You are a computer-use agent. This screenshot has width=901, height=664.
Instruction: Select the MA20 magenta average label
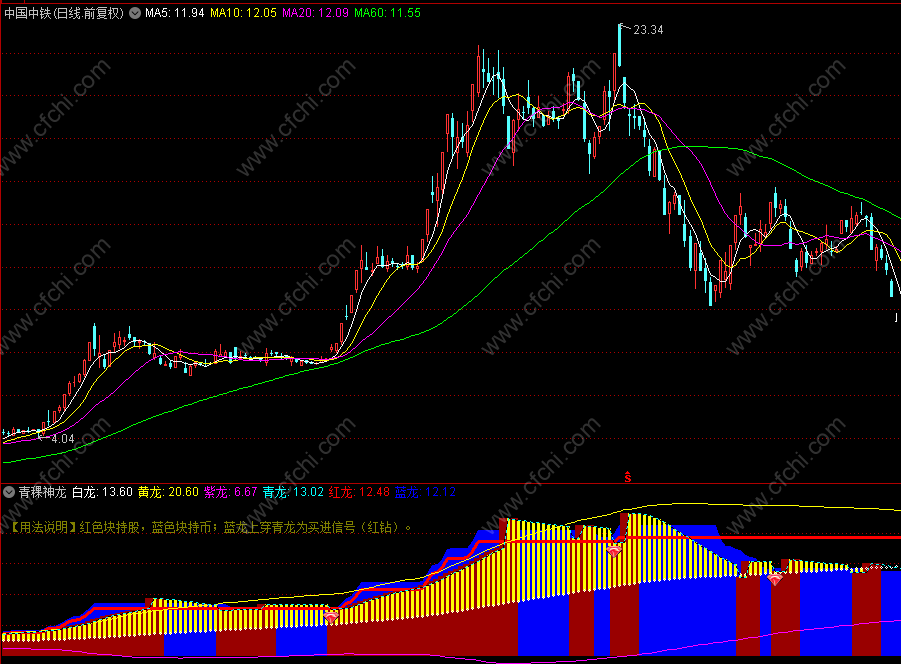(315, 13)
